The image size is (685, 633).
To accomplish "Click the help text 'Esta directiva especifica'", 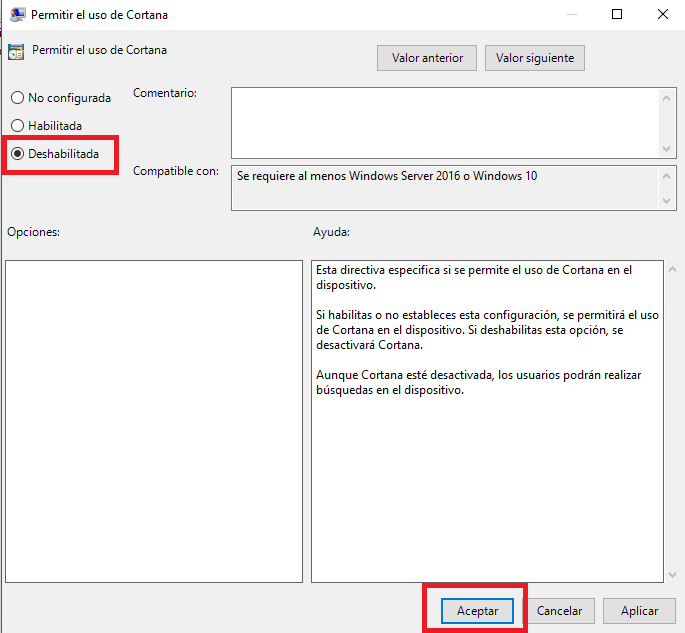I will [x=474, y=277].
